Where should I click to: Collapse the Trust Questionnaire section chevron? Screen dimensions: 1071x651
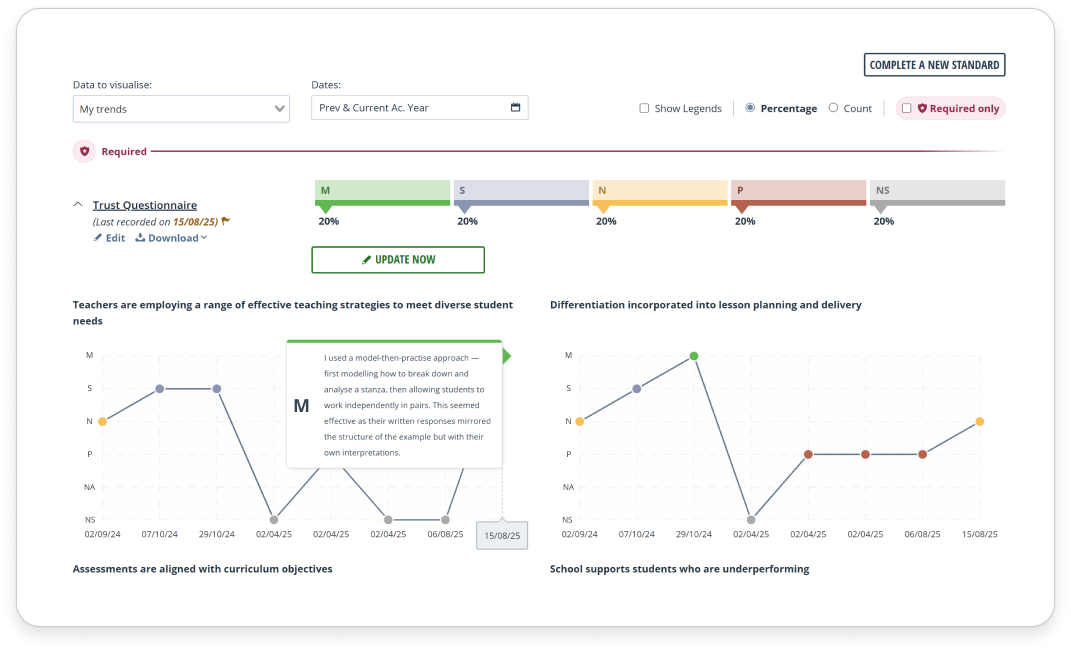pos(78,204)
